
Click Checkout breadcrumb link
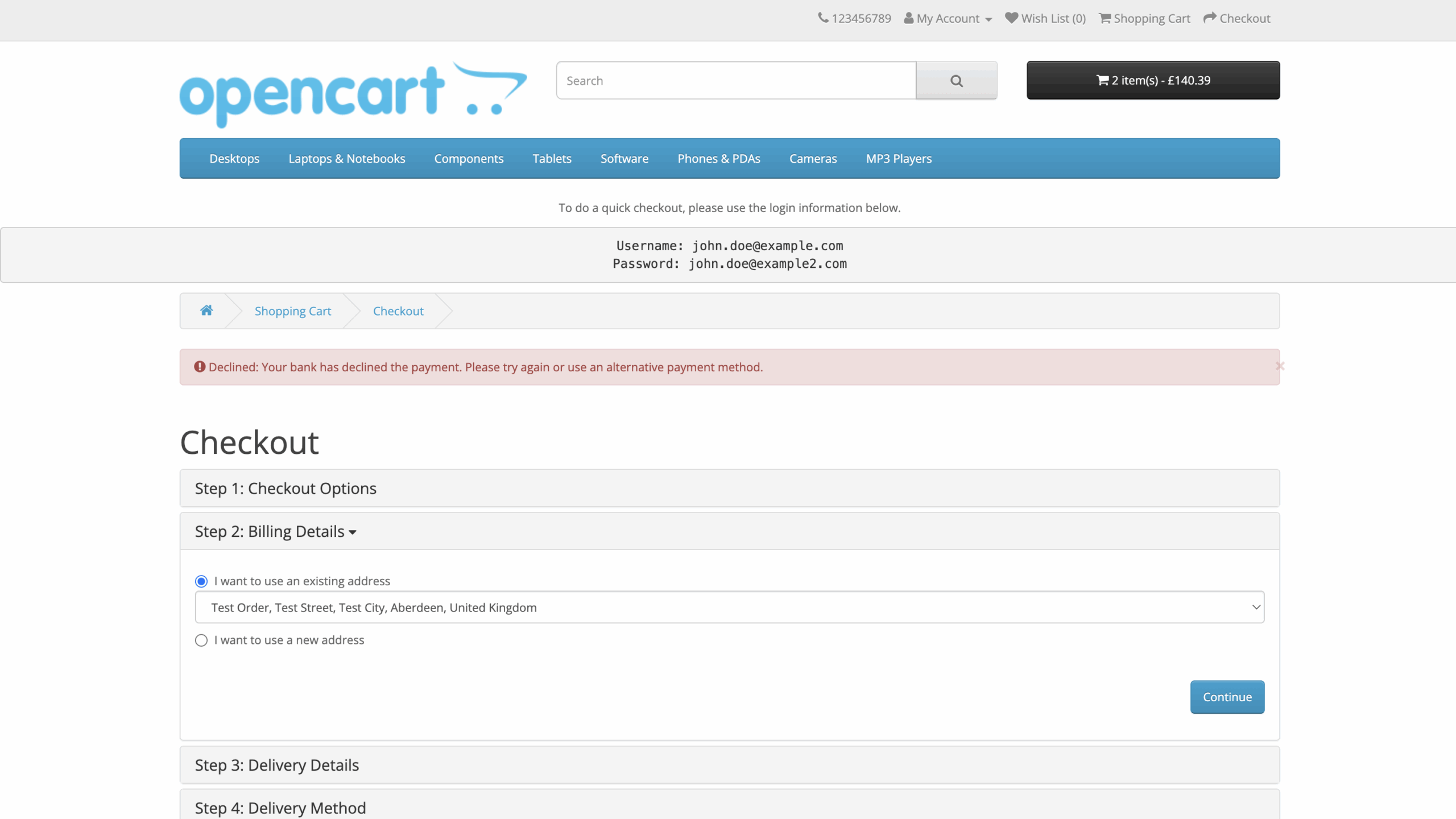(398, 311)
